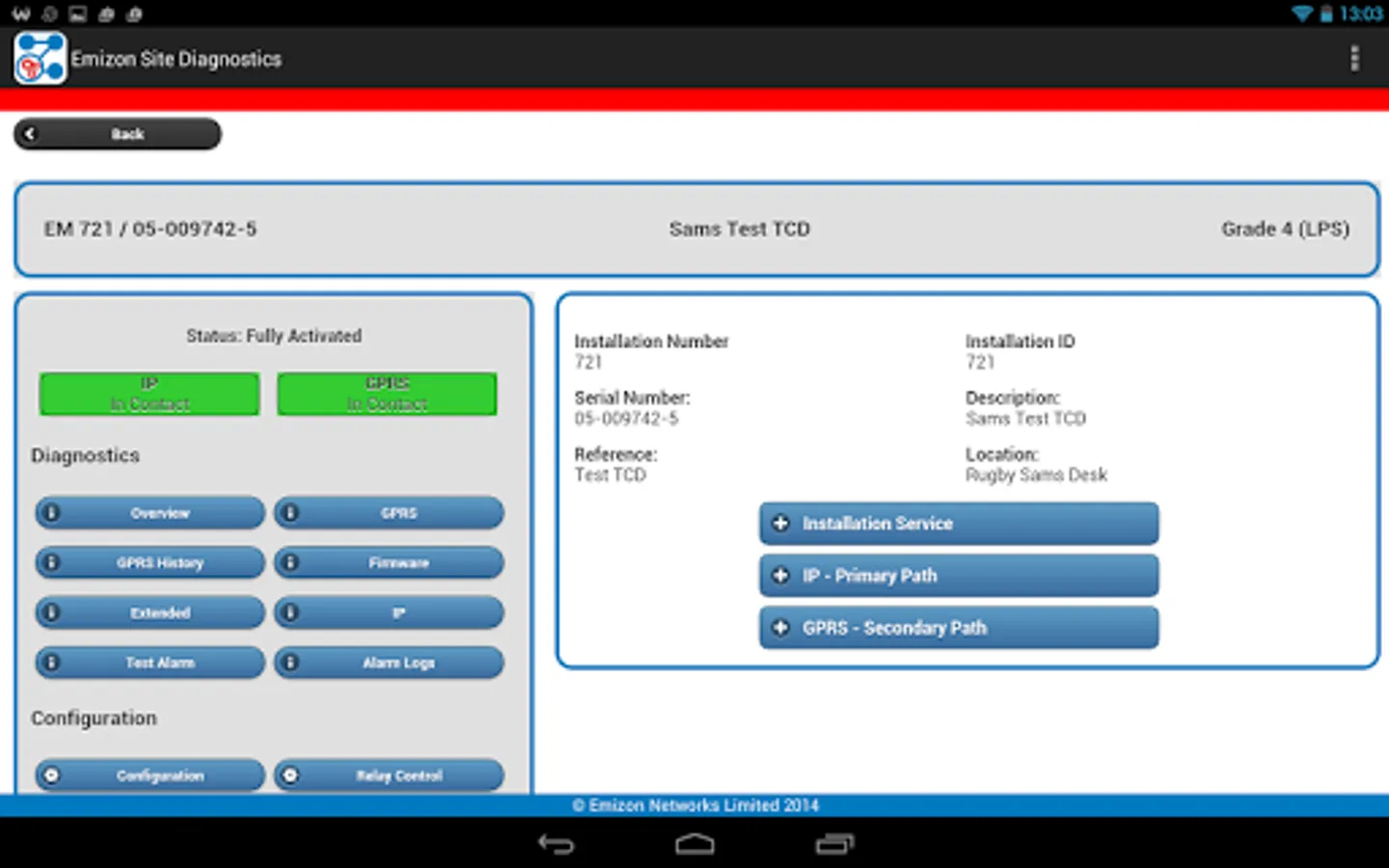Expand the Installation Service section
This screenshot has height=868, width=1389.
pos(959,524)
